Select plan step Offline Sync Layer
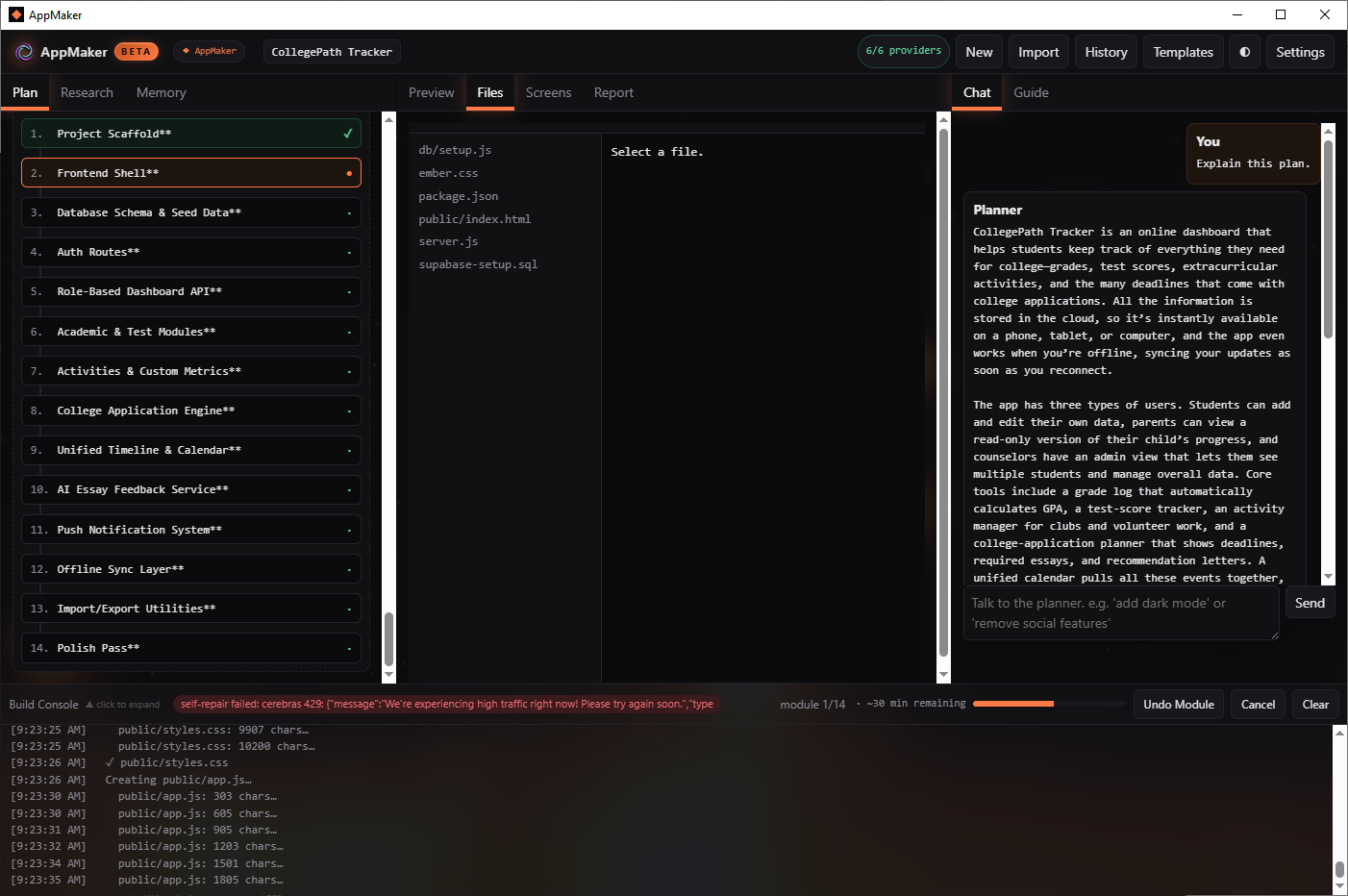 pyautogui.click(x=191, y=569)
